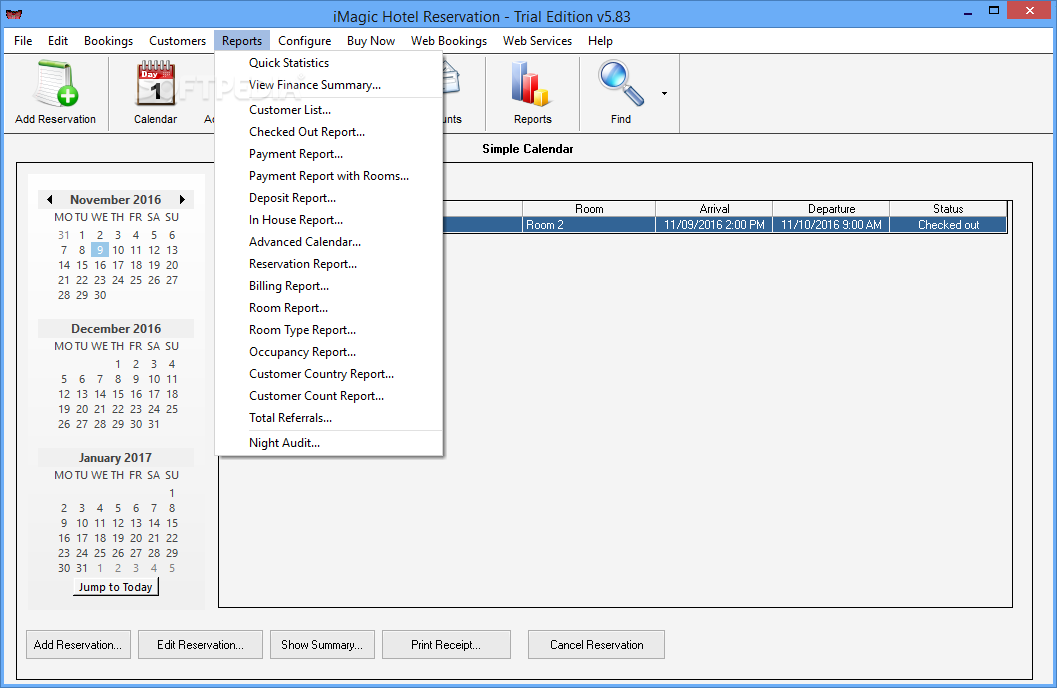Screen dimensions: 1057x688
Task: Open Checked Out Report
Action: [x=329, y=132]
